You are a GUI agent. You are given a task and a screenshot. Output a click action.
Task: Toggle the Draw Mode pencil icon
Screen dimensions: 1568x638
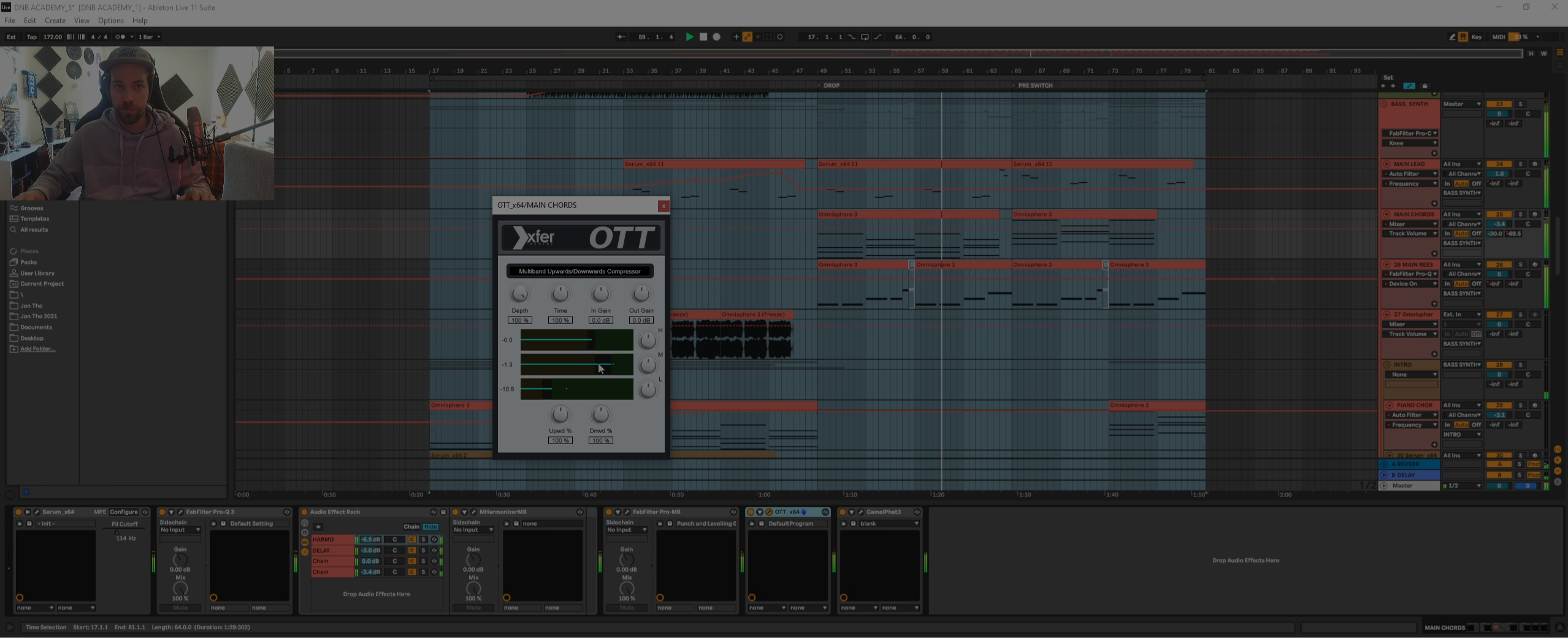pyautogui.click(x=1452, y=37)
